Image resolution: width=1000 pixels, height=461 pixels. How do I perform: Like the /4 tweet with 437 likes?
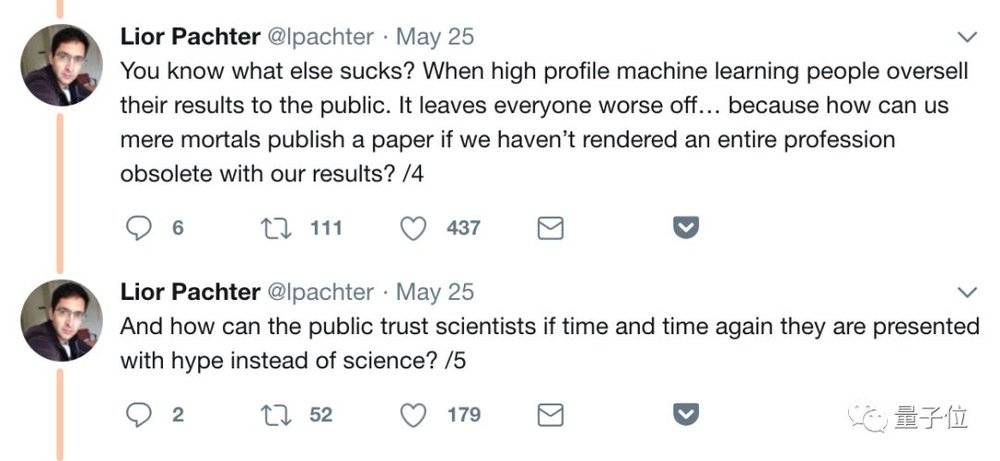(x=413, y=228)
